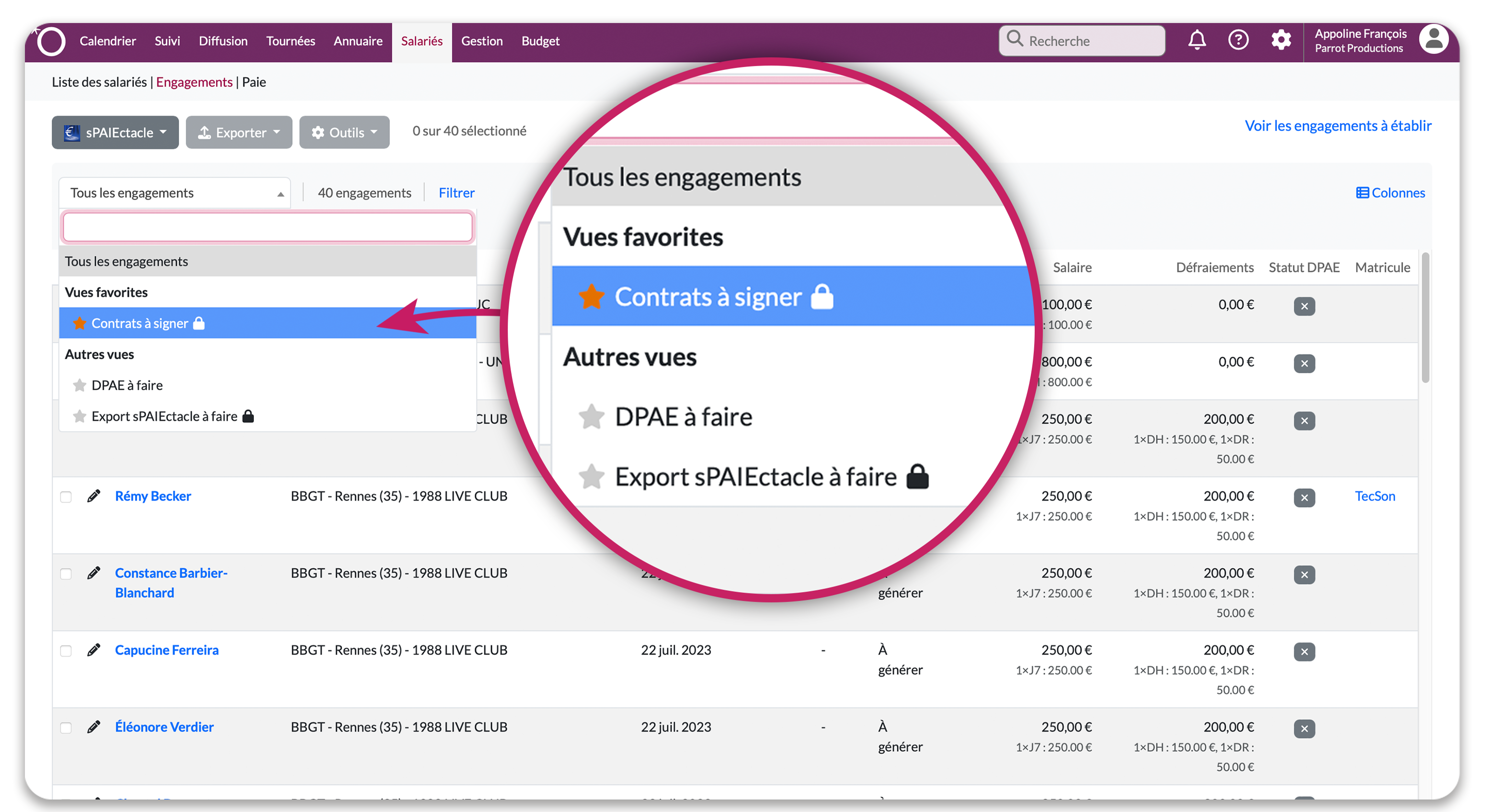The width and height of the screenshot is (1485, 812).
Task: Choose the DPAE à faire view
Action: pos(267,385)
